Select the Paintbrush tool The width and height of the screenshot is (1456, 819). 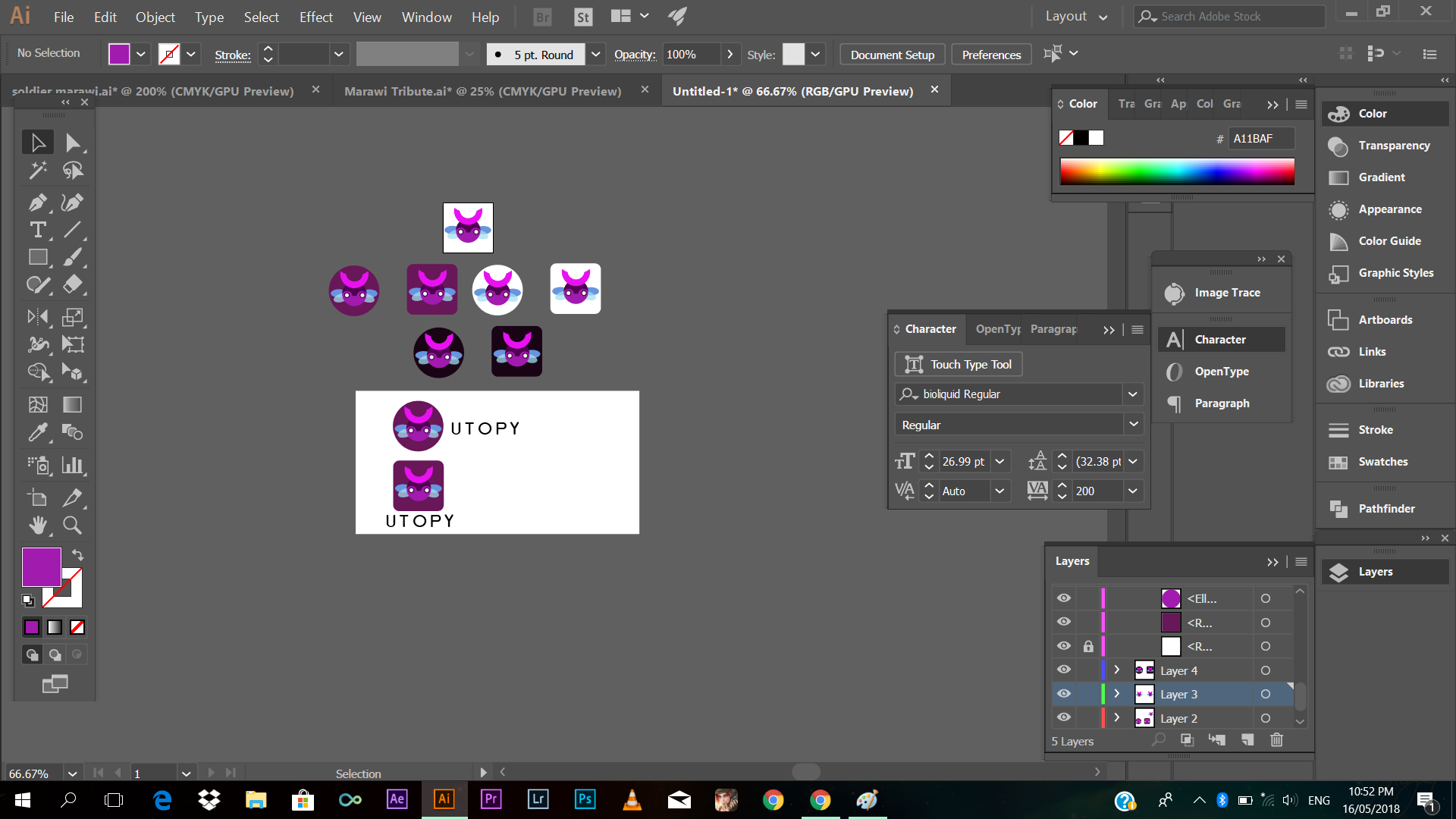tap(73, 258)
